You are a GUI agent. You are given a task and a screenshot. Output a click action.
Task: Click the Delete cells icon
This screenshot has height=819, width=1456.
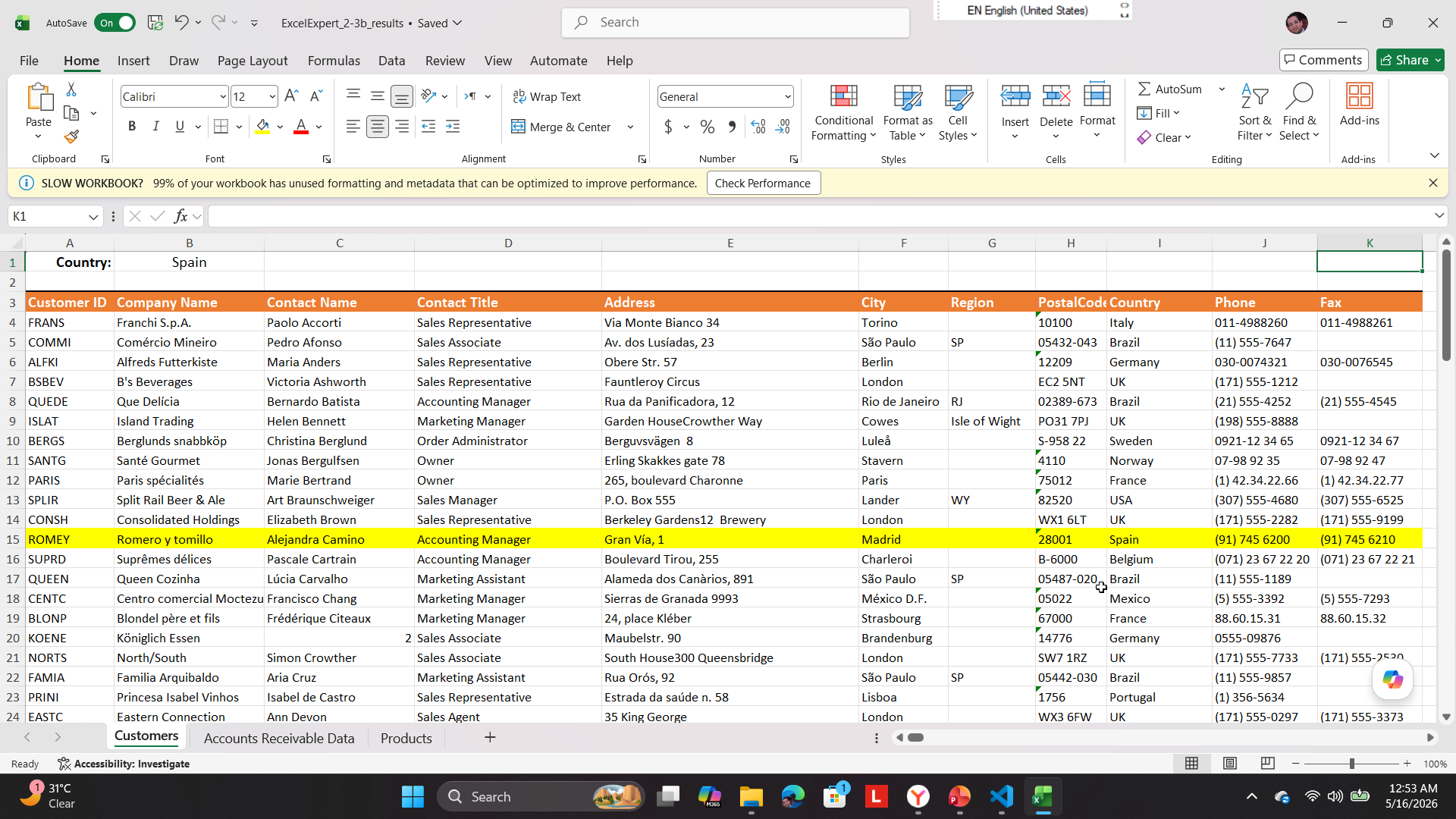(x=1056, y=97)
